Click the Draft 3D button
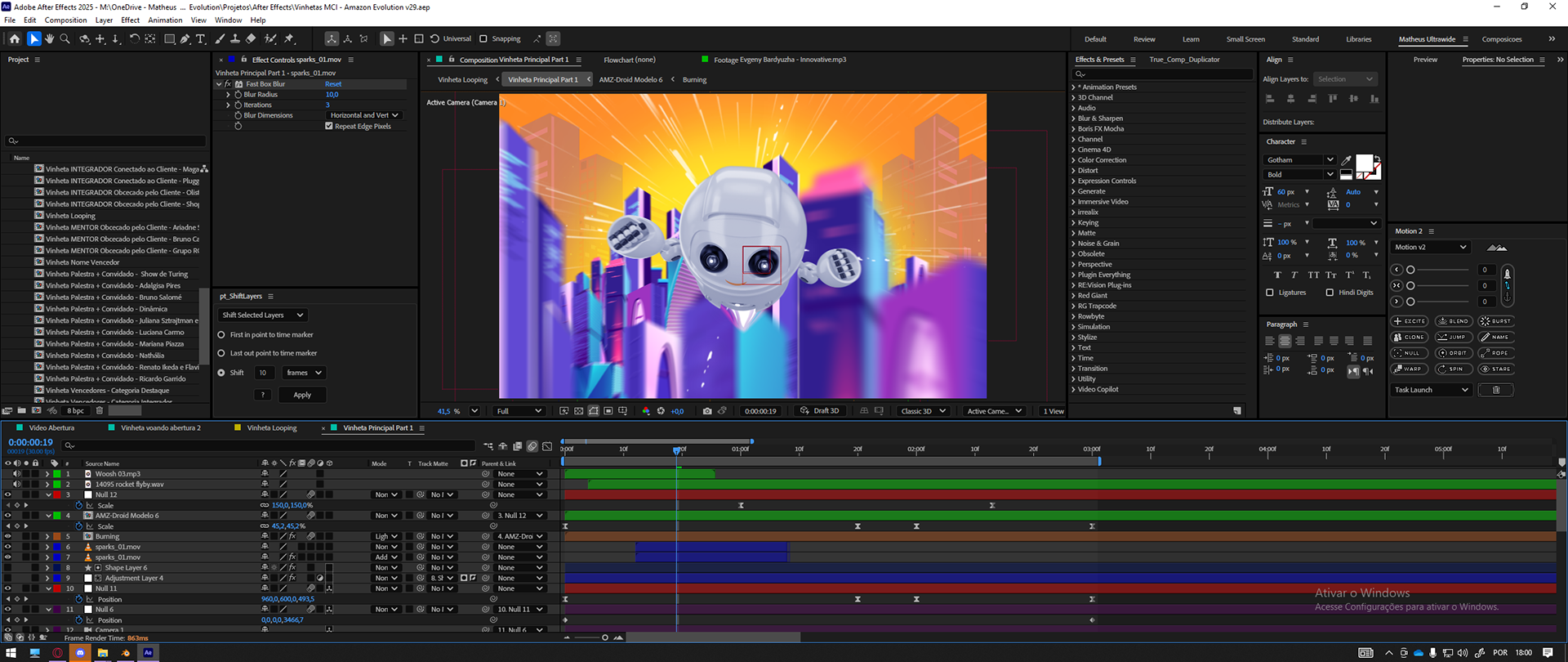Screen dimensions: 1568x662 coord(820,411)
